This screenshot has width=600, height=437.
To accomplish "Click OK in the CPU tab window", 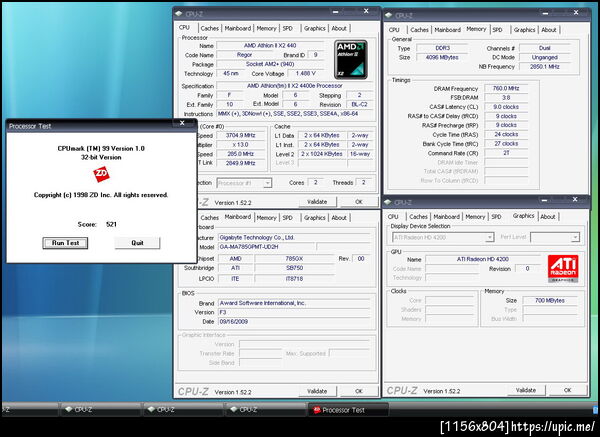I will (x=359, y=202).
